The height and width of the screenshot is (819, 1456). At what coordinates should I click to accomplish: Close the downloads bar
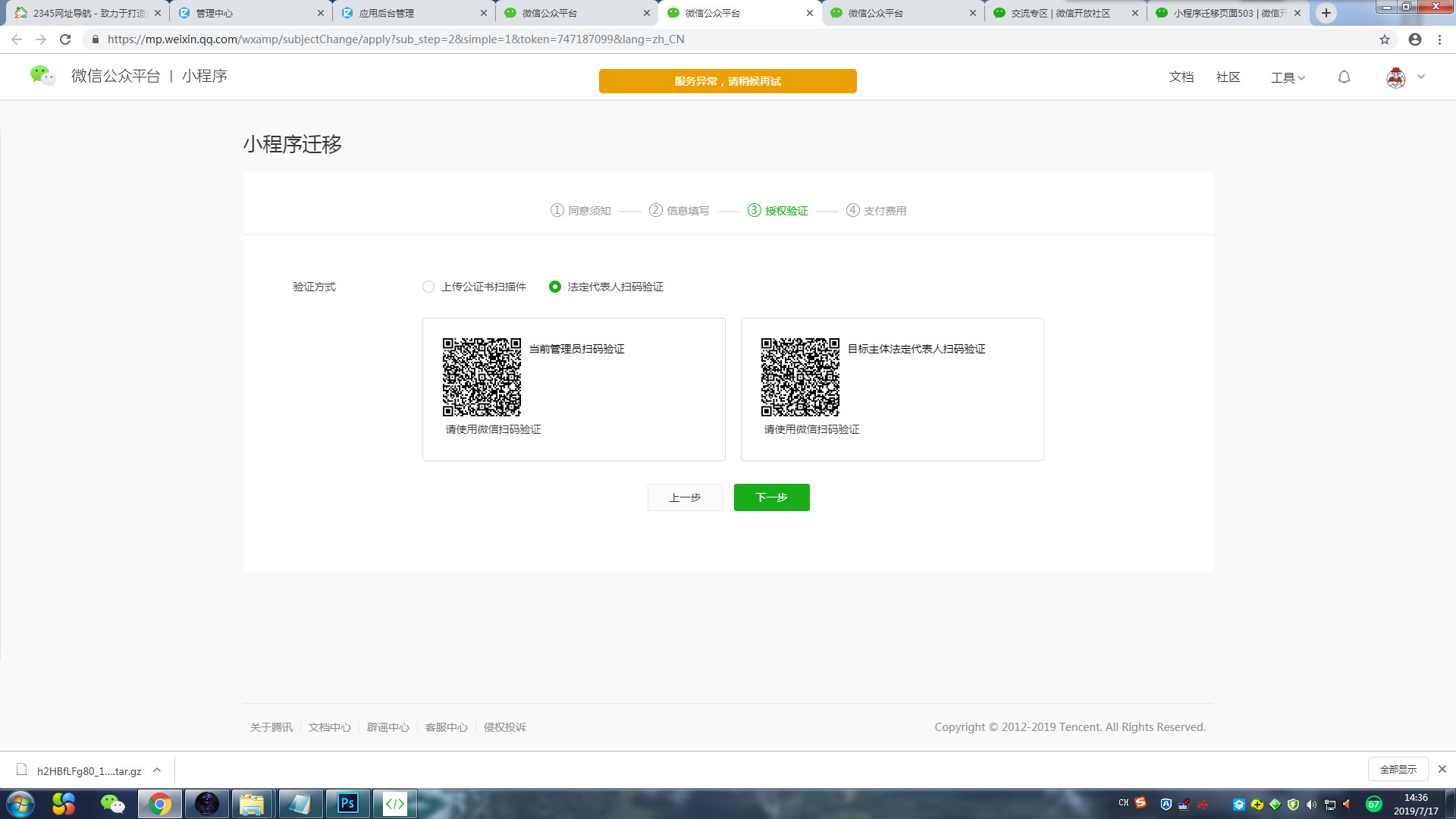tap(1442, 769)
